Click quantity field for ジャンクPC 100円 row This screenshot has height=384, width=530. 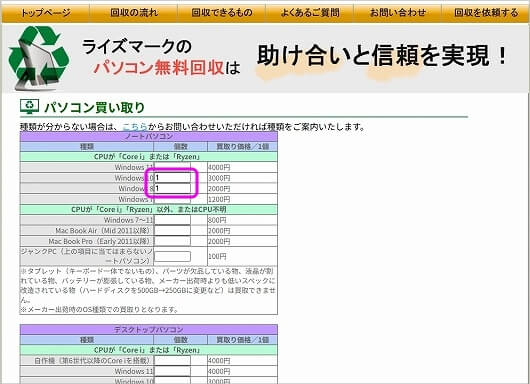[172, 256]
